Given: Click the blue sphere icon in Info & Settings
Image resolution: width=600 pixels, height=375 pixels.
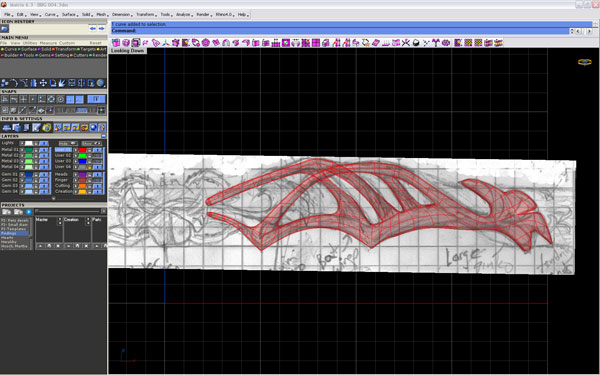Looking at the screenshot, I should [93, 127].
